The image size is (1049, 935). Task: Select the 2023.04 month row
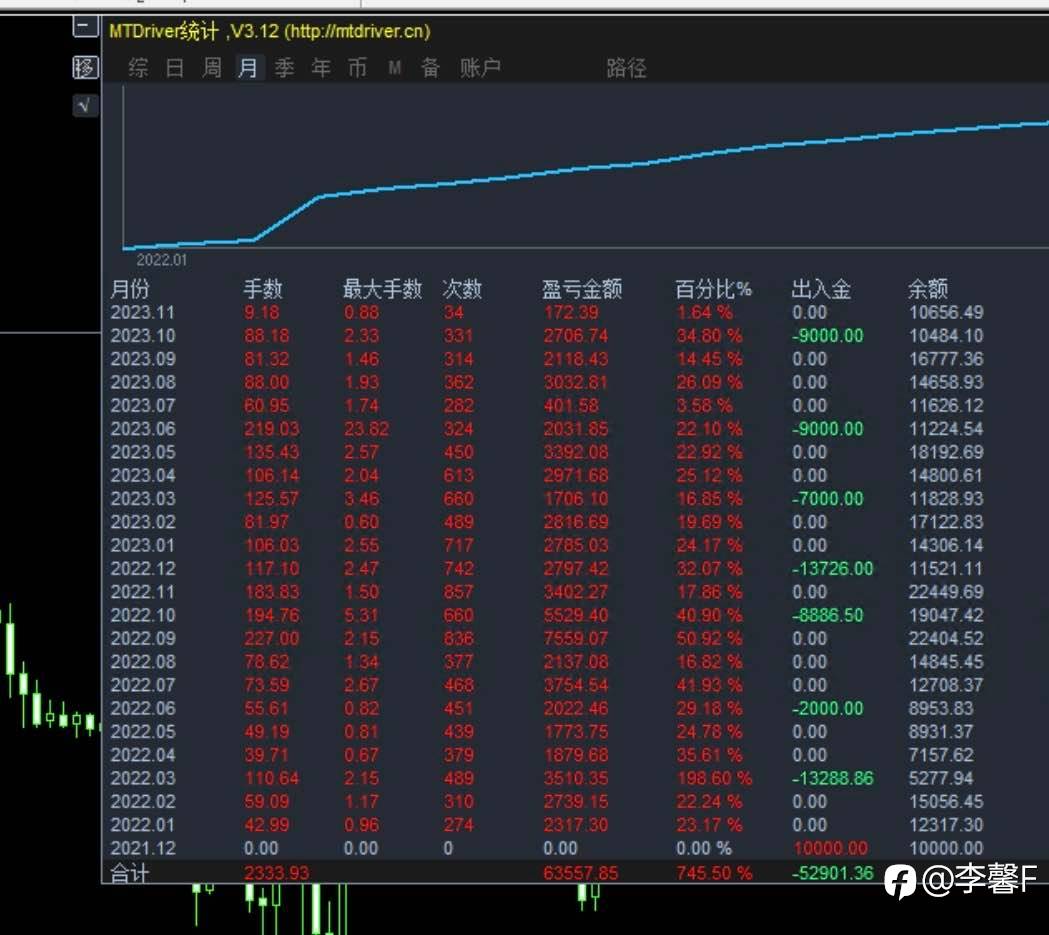(547, 476)
